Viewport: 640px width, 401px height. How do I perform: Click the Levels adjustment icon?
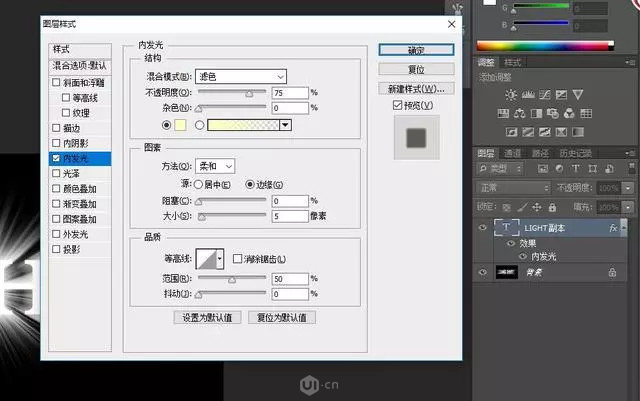click(530, 95)
